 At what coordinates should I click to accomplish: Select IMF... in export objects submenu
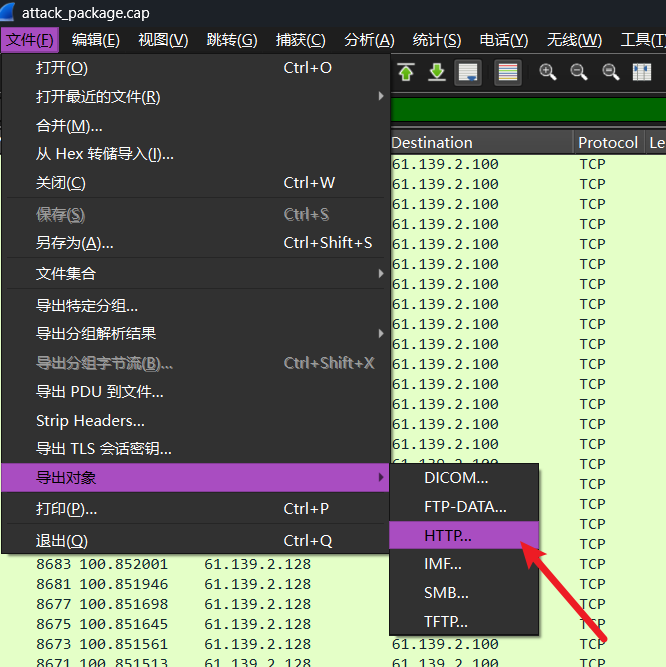tap(464, 564)
